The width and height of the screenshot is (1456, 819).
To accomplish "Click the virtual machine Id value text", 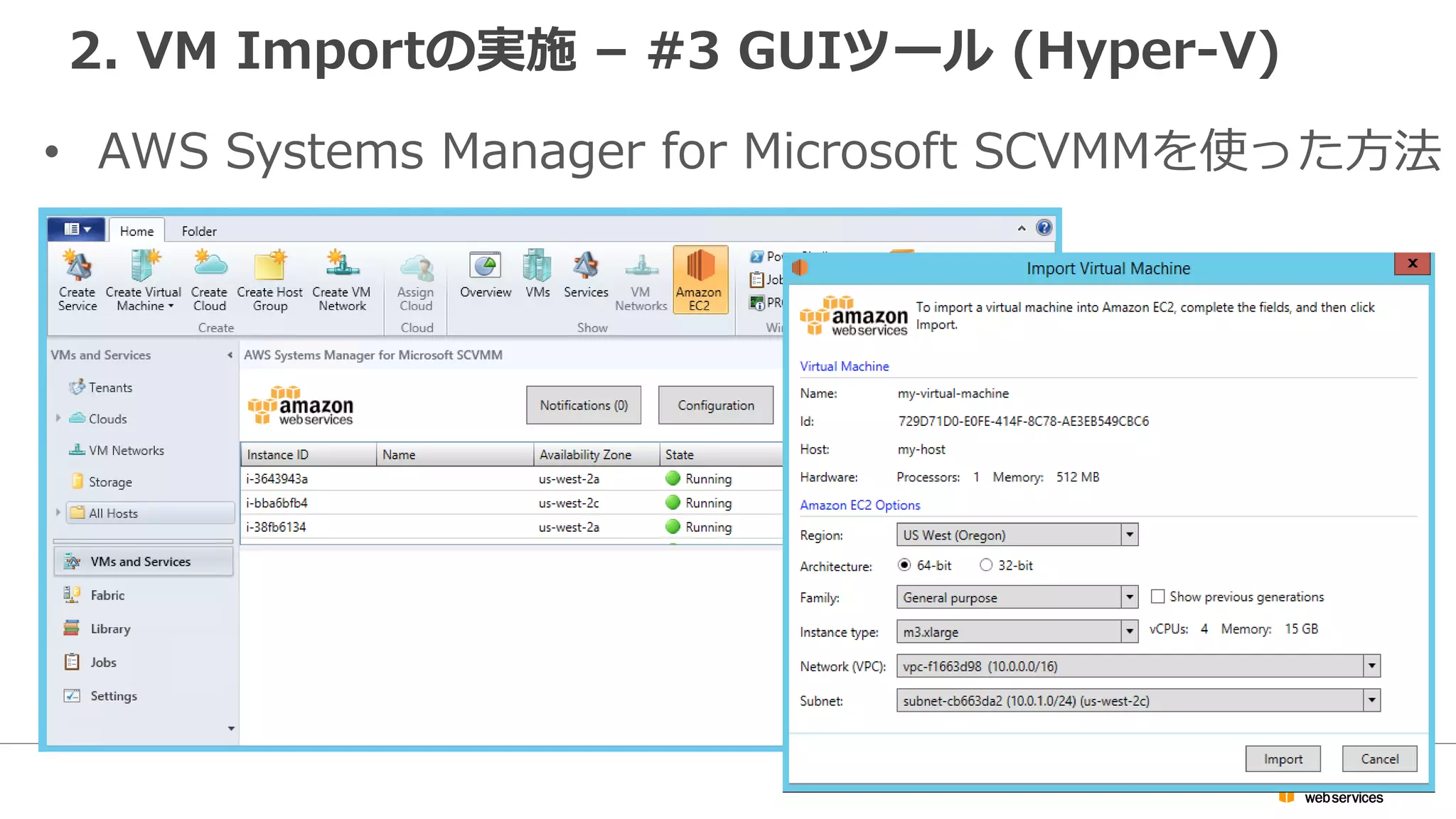I will point(1023,421).
